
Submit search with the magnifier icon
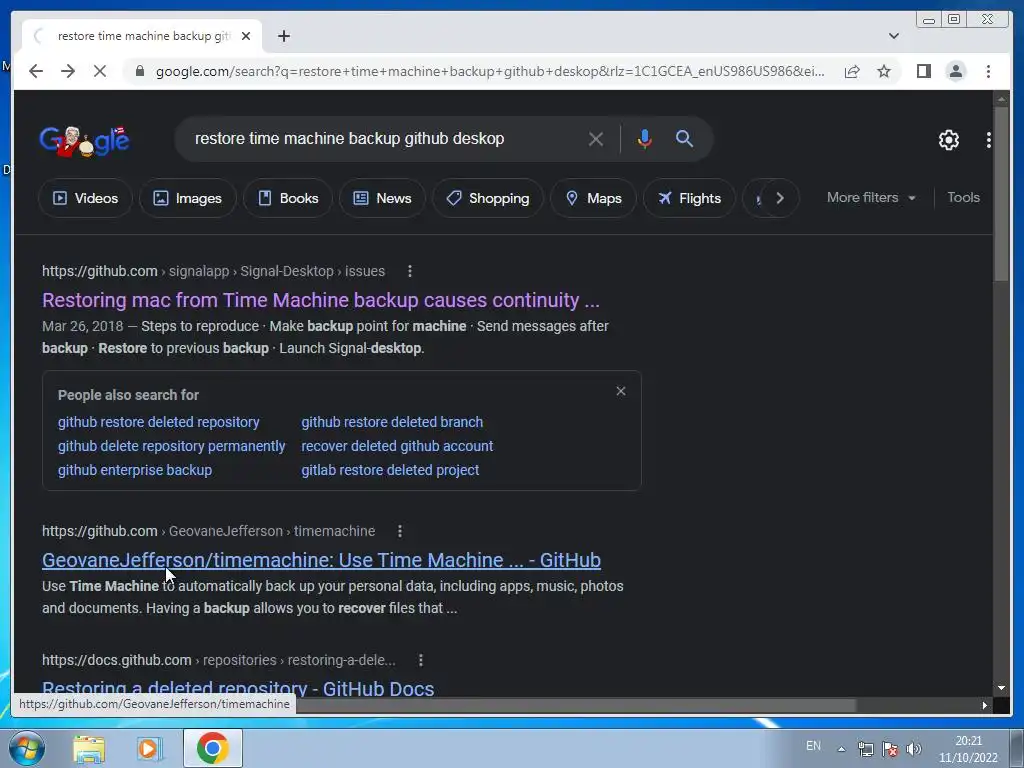point(684,138)
